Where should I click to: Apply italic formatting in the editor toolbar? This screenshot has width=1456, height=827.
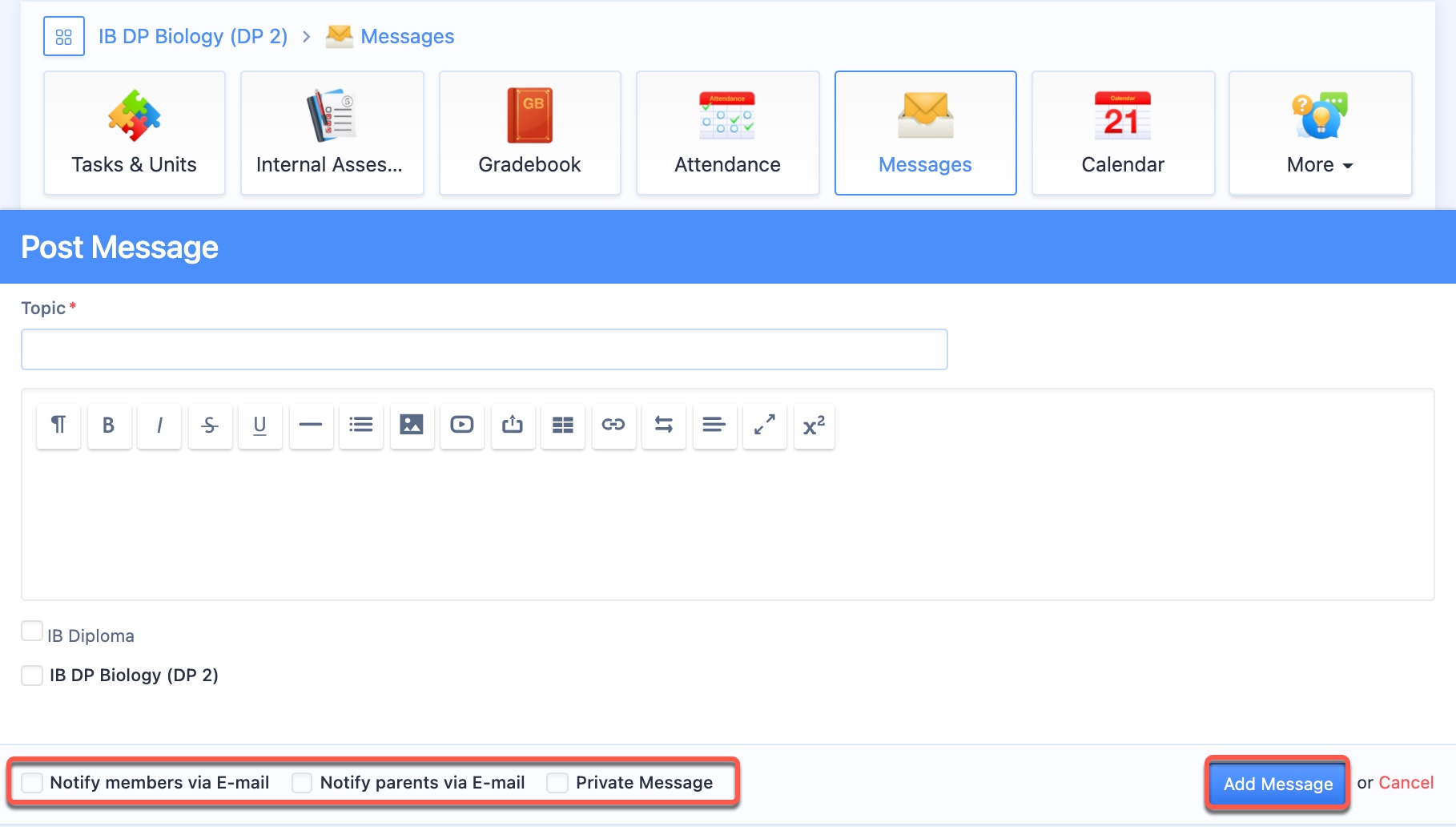click(159, 426)
